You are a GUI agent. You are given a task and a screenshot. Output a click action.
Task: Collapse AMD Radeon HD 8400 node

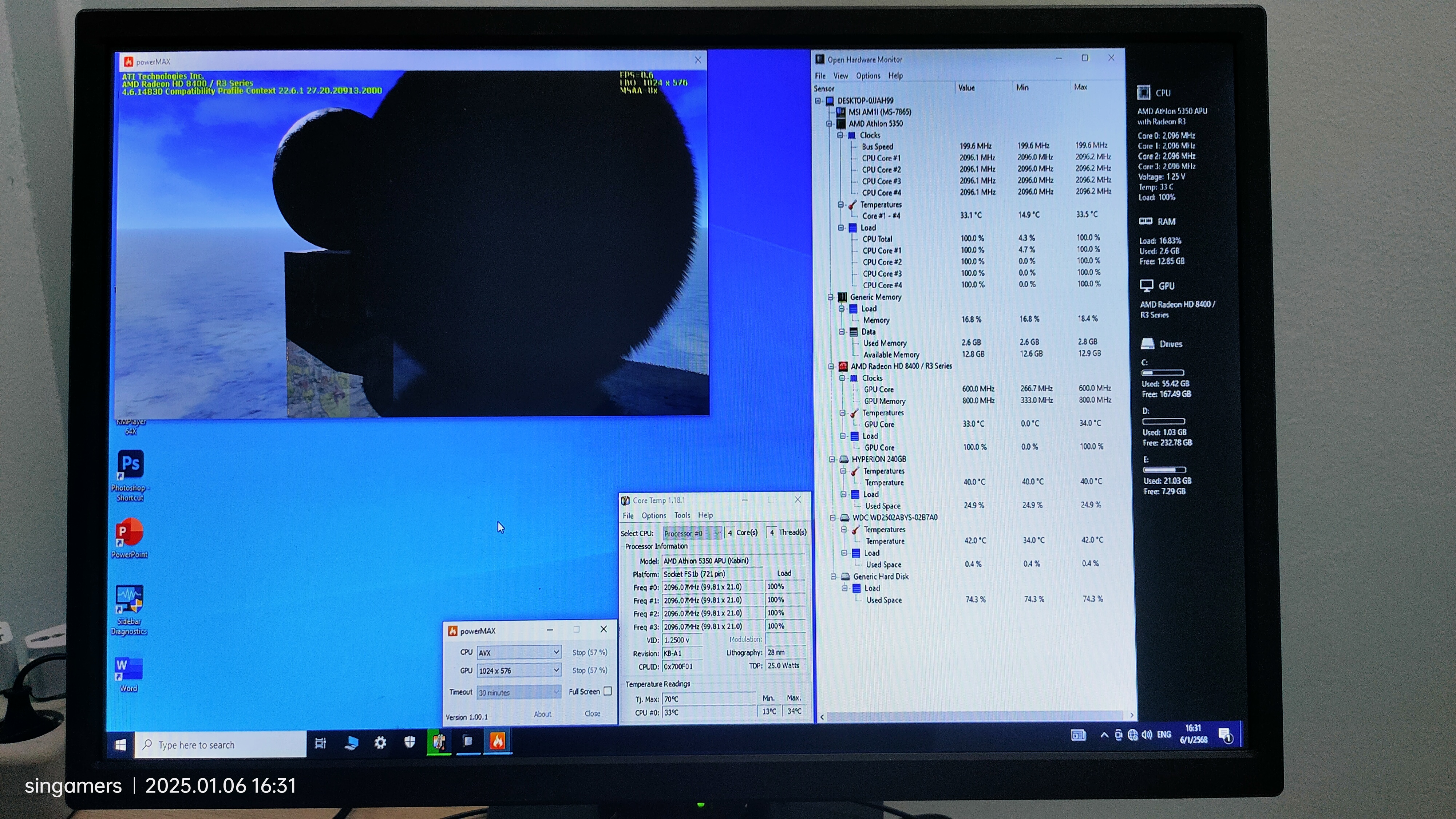click(831, 366)
